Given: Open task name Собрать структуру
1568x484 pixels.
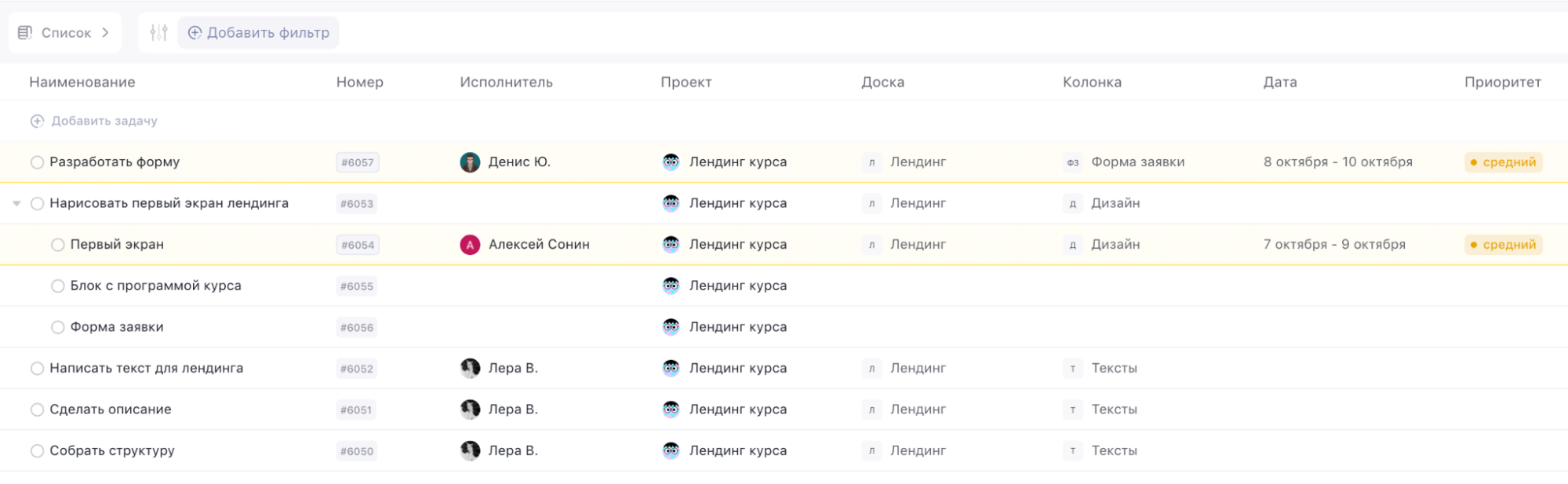Looking at the screenshot, I should coord(112,450).
